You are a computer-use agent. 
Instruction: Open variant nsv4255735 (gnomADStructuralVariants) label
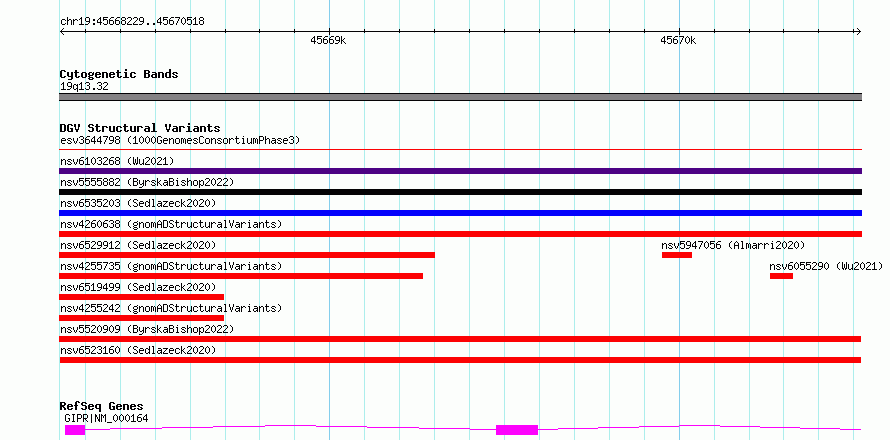point(171,266)
